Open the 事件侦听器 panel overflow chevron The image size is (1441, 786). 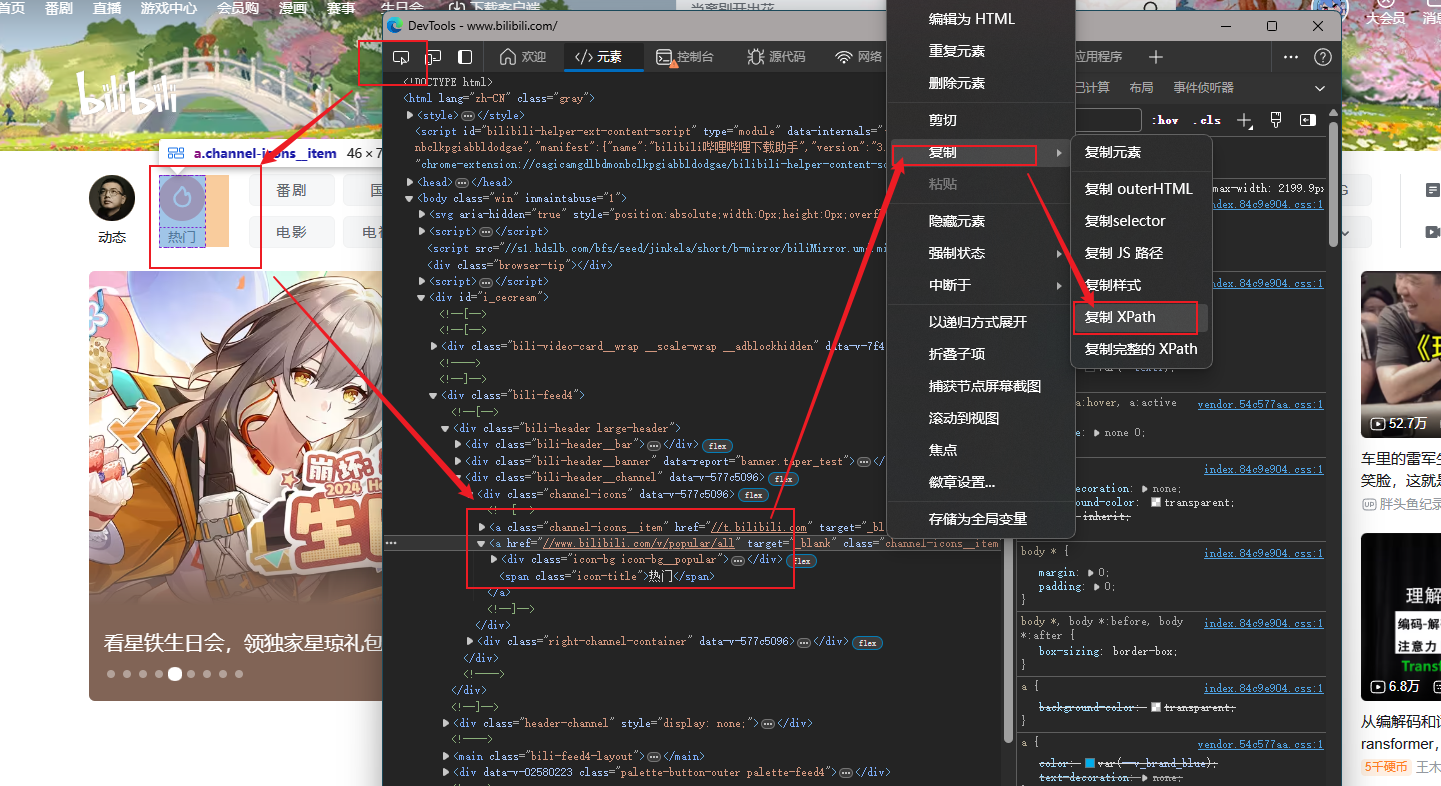[1320, 88]
